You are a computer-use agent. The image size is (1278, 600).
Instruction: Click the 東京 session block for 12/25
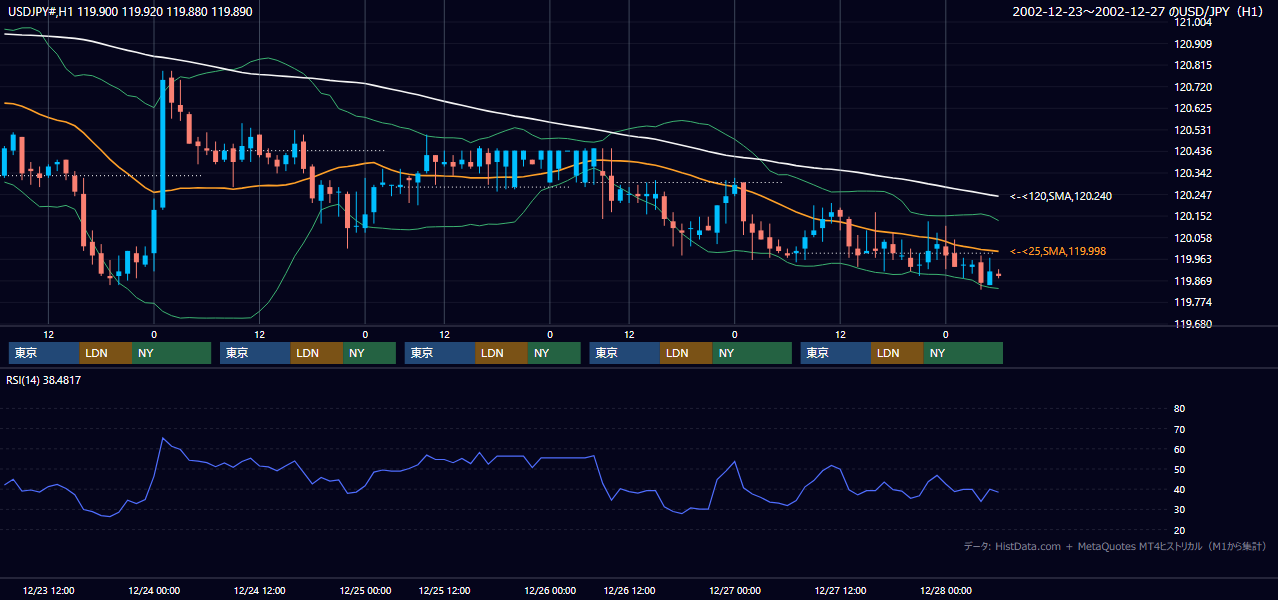pos(440,353)
